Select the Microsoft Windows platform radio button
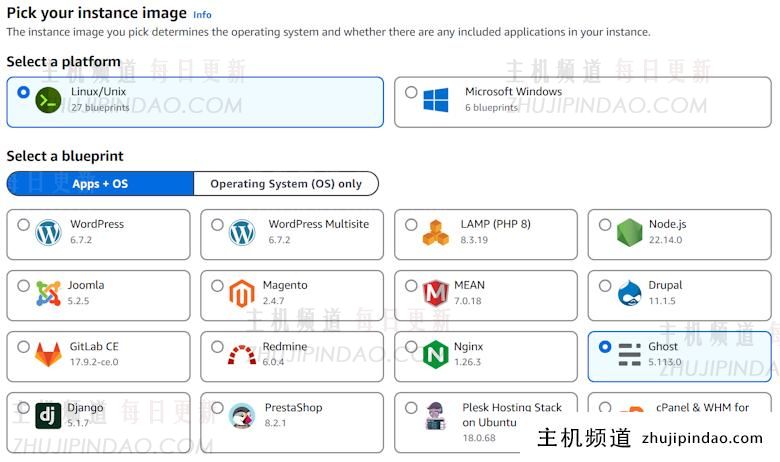This screenshot has height=462, width=780. [411, 92]
